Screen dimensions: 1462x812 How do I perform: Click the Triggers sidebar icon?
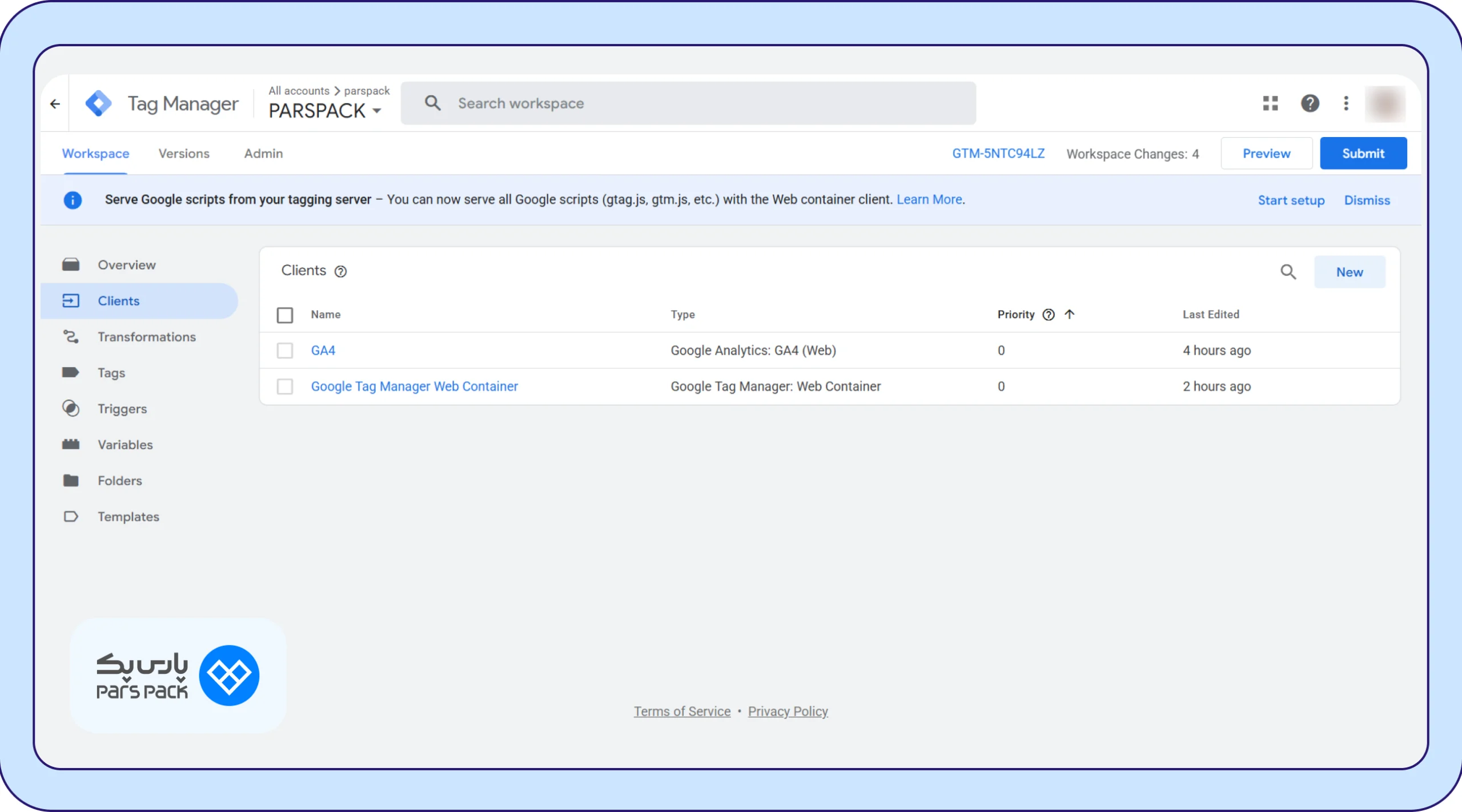tap(71, 408)
